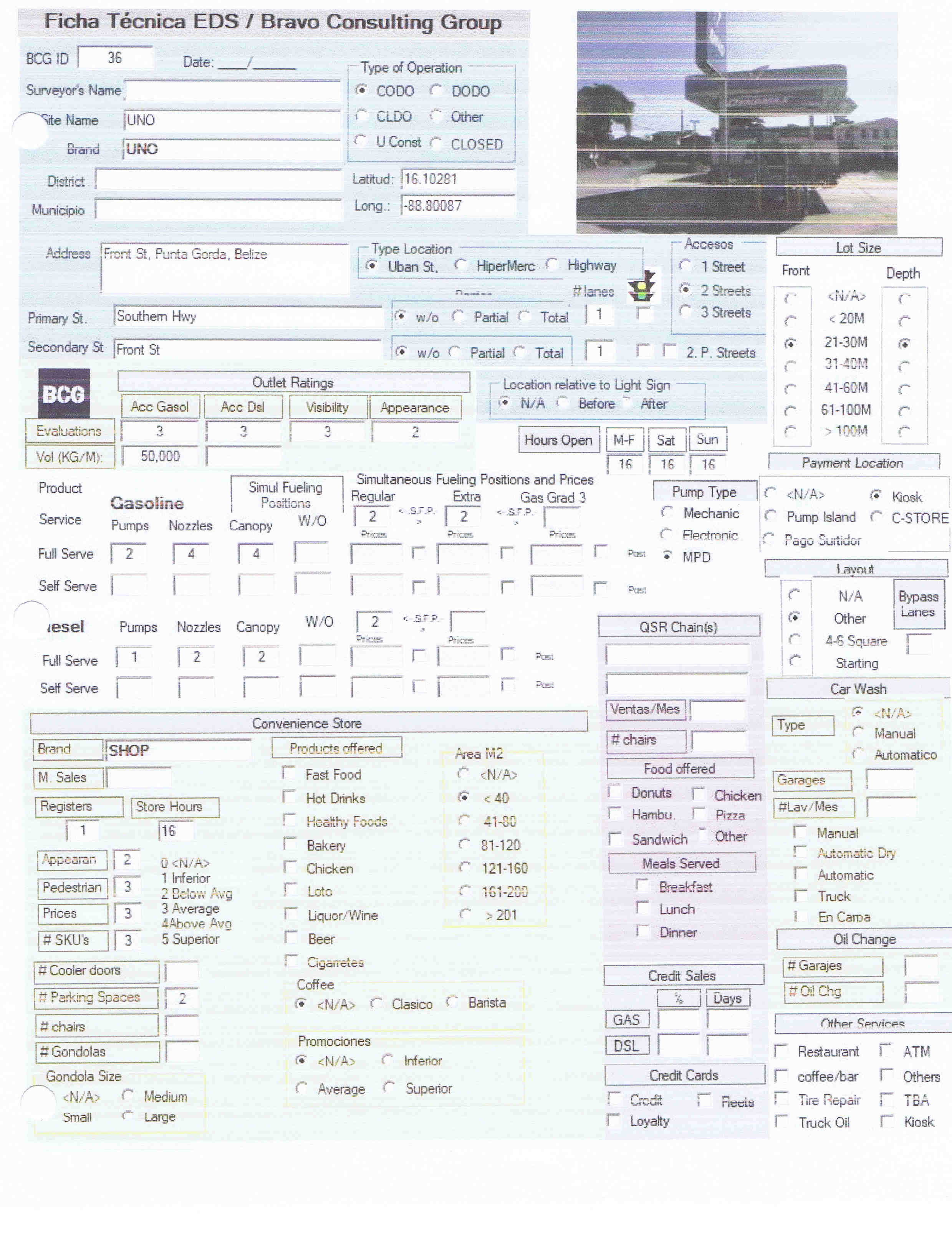Check the Bakery product box

click(290, 844)
